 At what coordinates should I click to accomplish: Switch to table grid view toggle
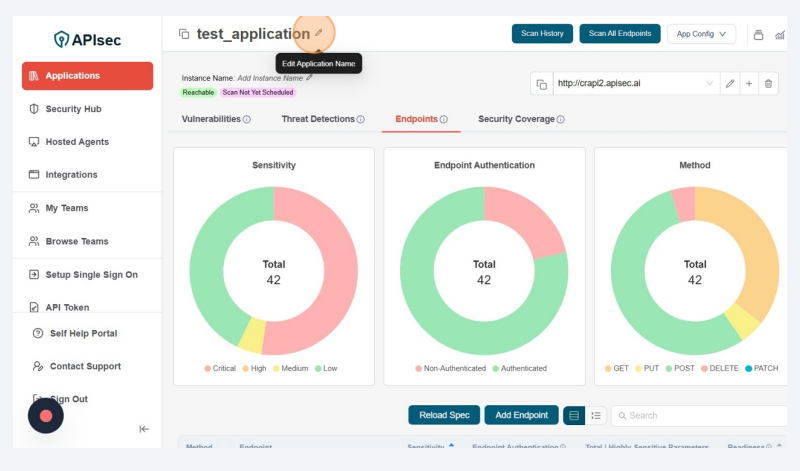(574, 415)
